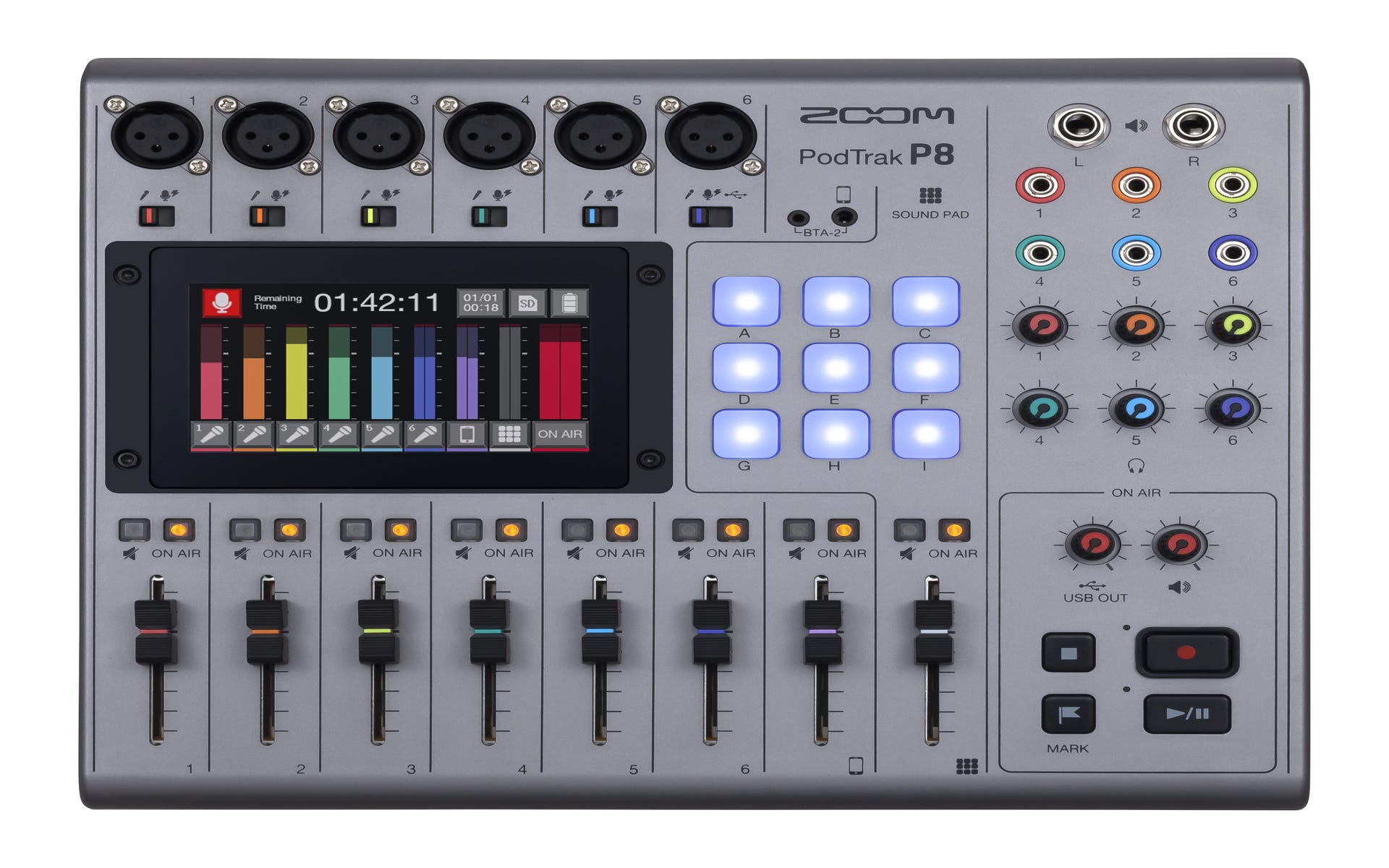
Task: Flip the yellow input select switch on channel 3
Action: pyautogui.click(x=378, y=216)
